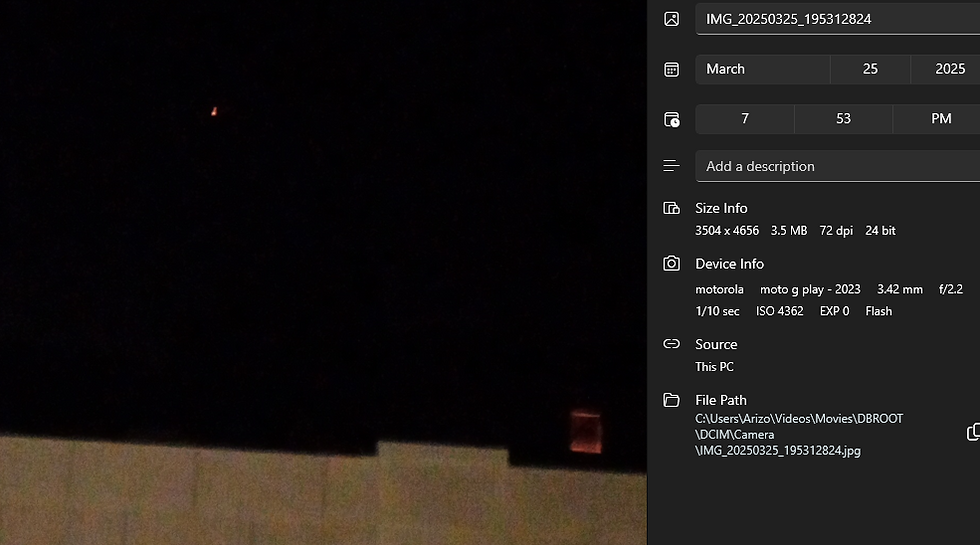Click the 24 bit depth value
The image size is (980, 545).
click(x=880, y=231)
